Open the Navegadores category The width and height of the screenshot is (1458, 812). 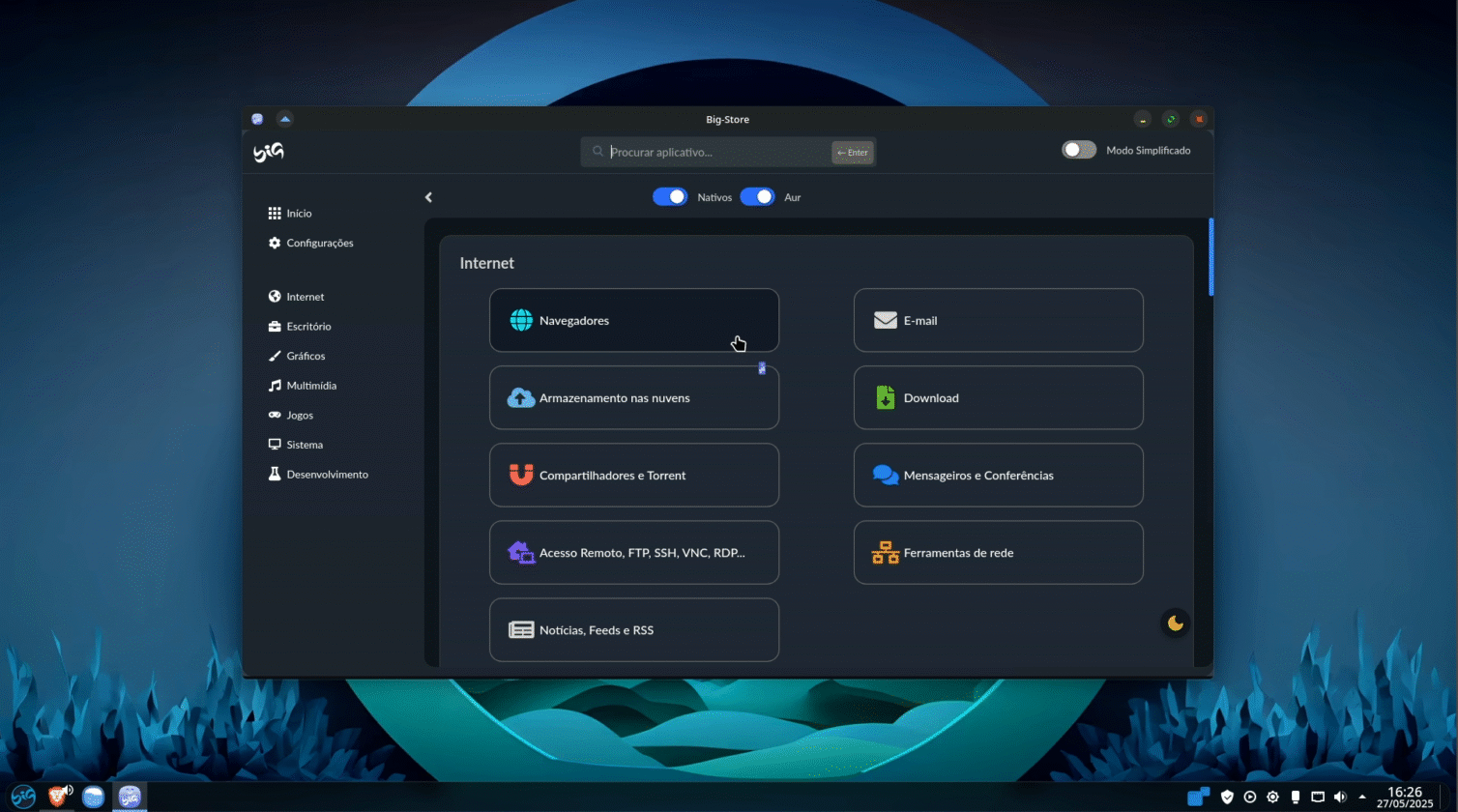coord(634,320)
